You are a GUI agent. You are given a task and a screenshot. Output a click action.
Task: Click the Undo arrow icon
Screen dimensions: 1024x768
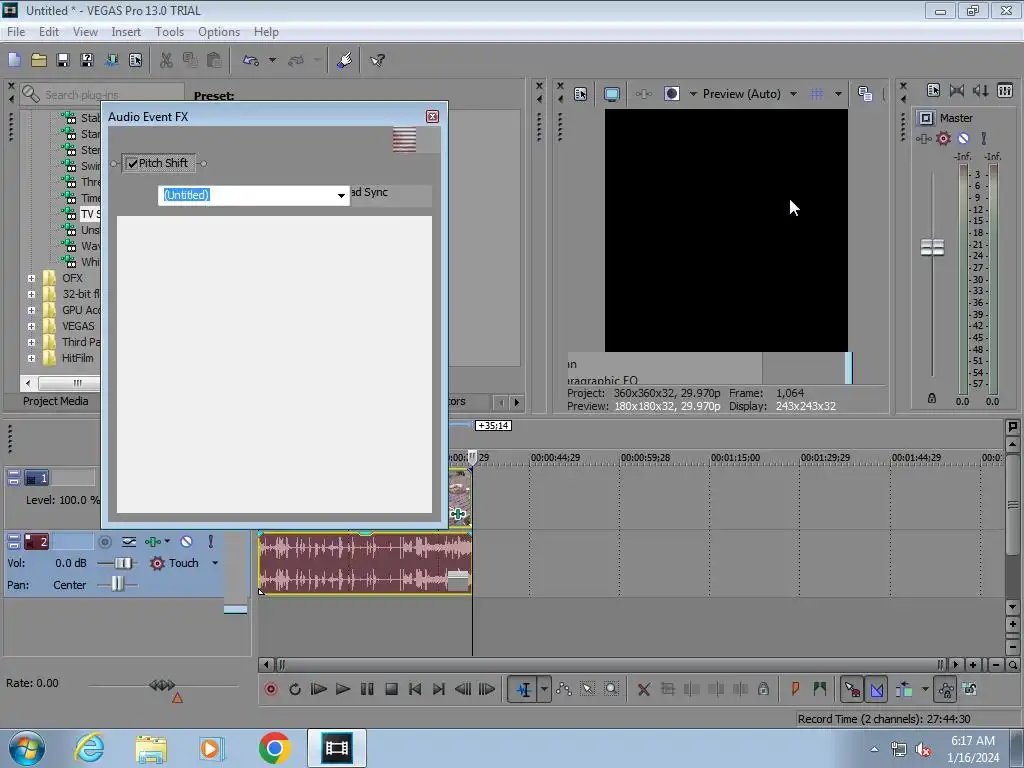[x=251, y=60]
